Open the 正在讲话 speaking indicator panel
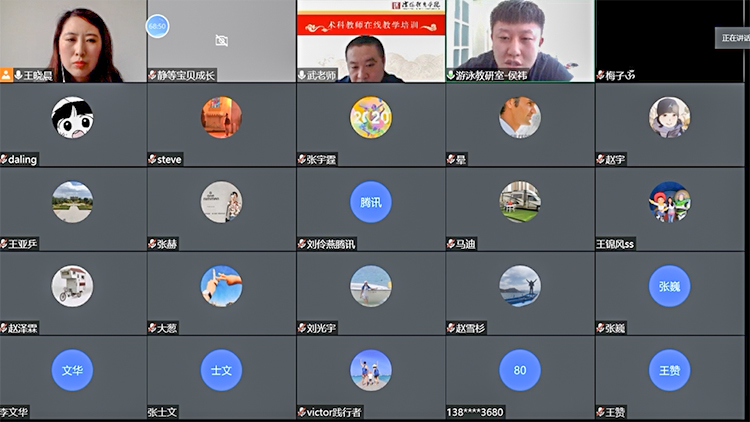Image resolution: width=750 pixels, height=422 pixels. point(733,38)
